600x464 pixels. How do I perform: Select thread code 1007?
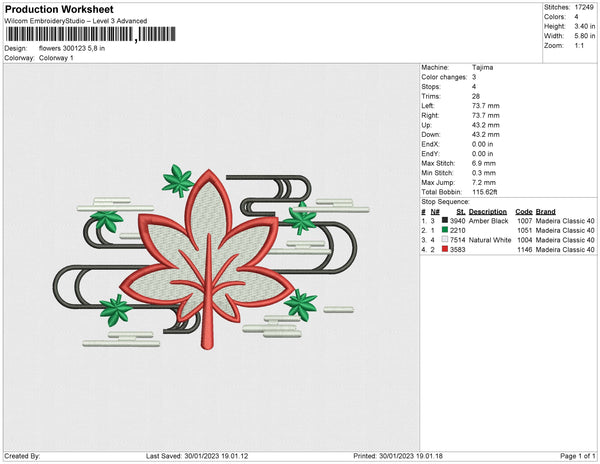[x=525, y=221]
